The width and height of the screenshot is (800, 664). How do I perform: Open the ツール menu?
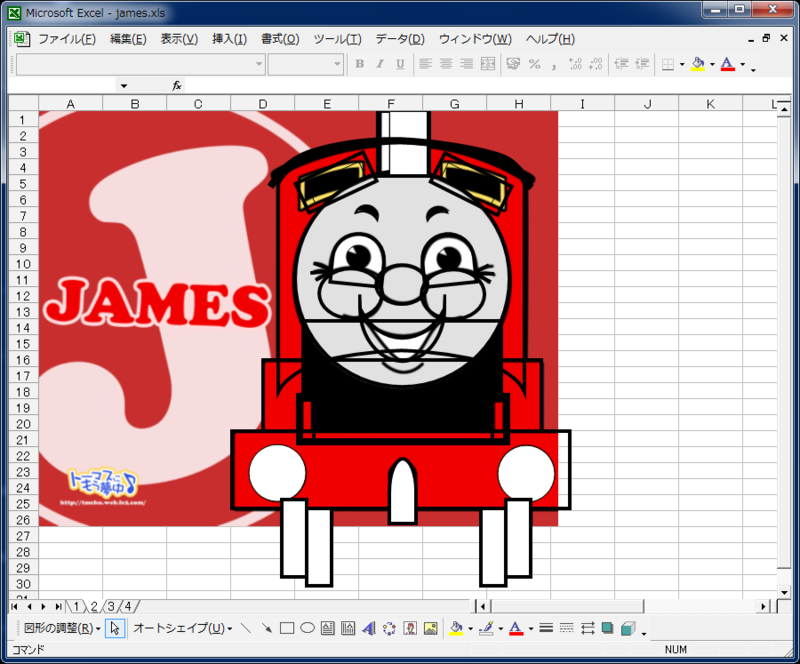(337, 39)
